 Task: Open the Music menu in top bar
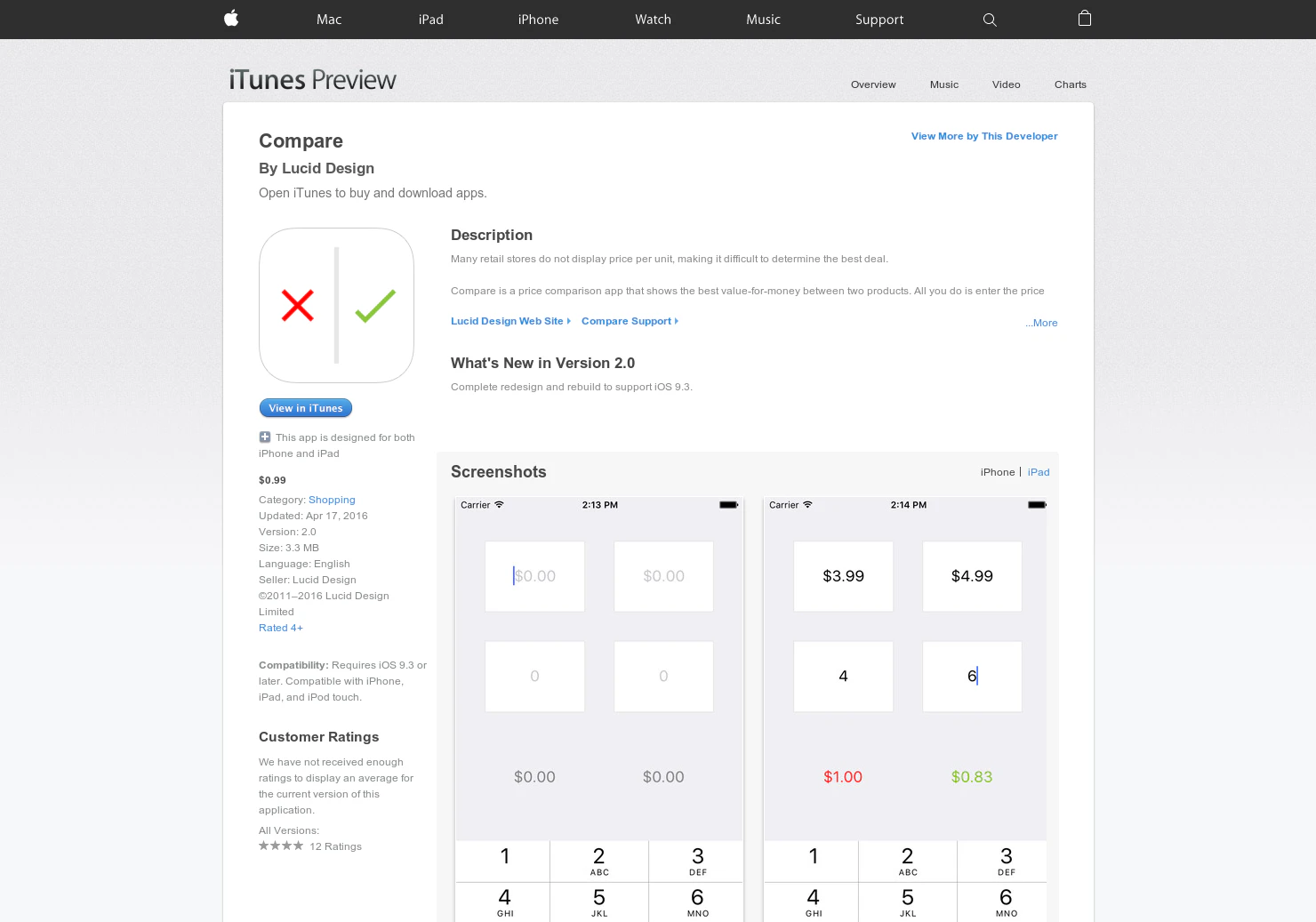tap(763, 20)
